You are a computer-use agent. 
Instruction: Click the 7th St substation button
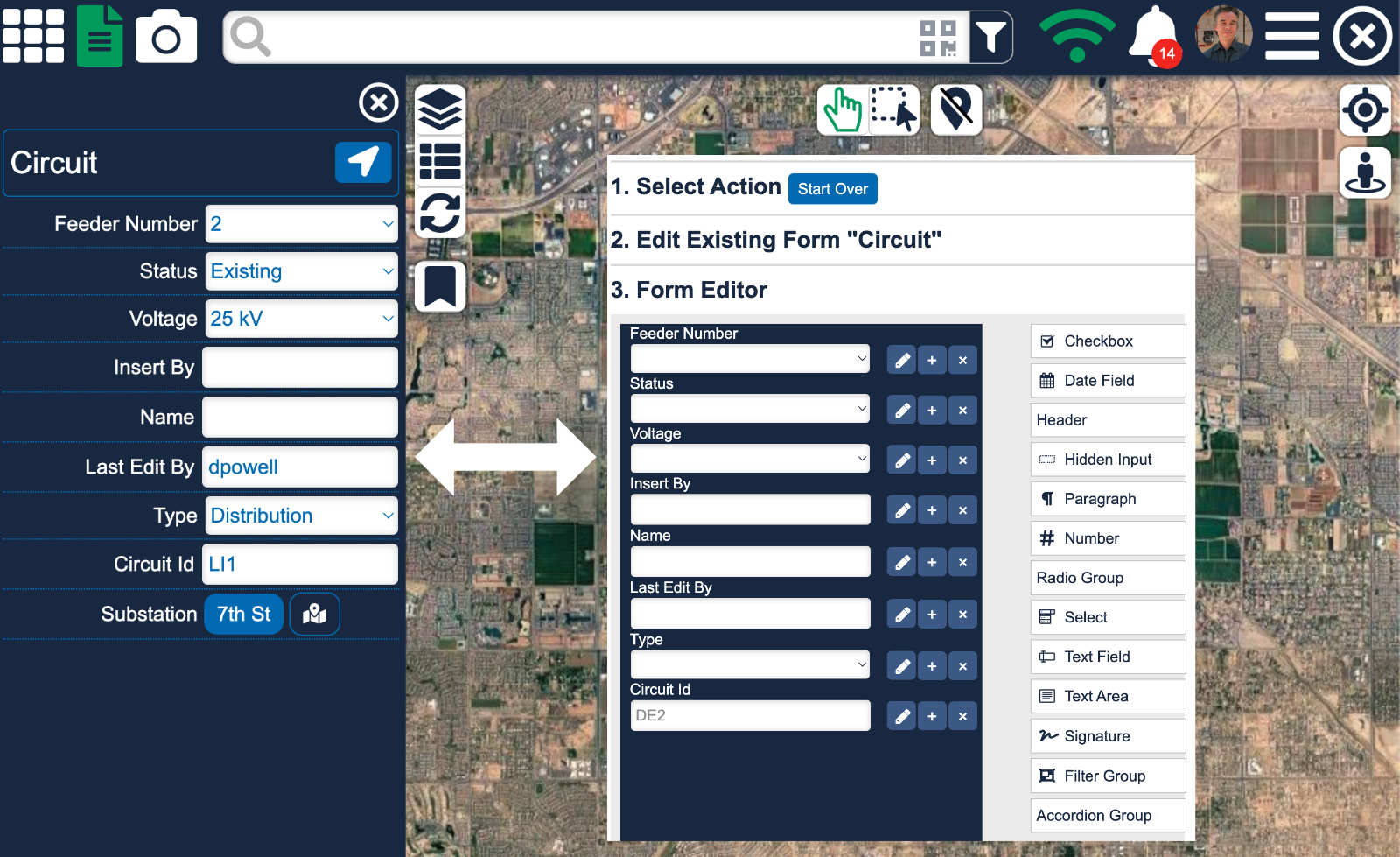click(242, 614)
